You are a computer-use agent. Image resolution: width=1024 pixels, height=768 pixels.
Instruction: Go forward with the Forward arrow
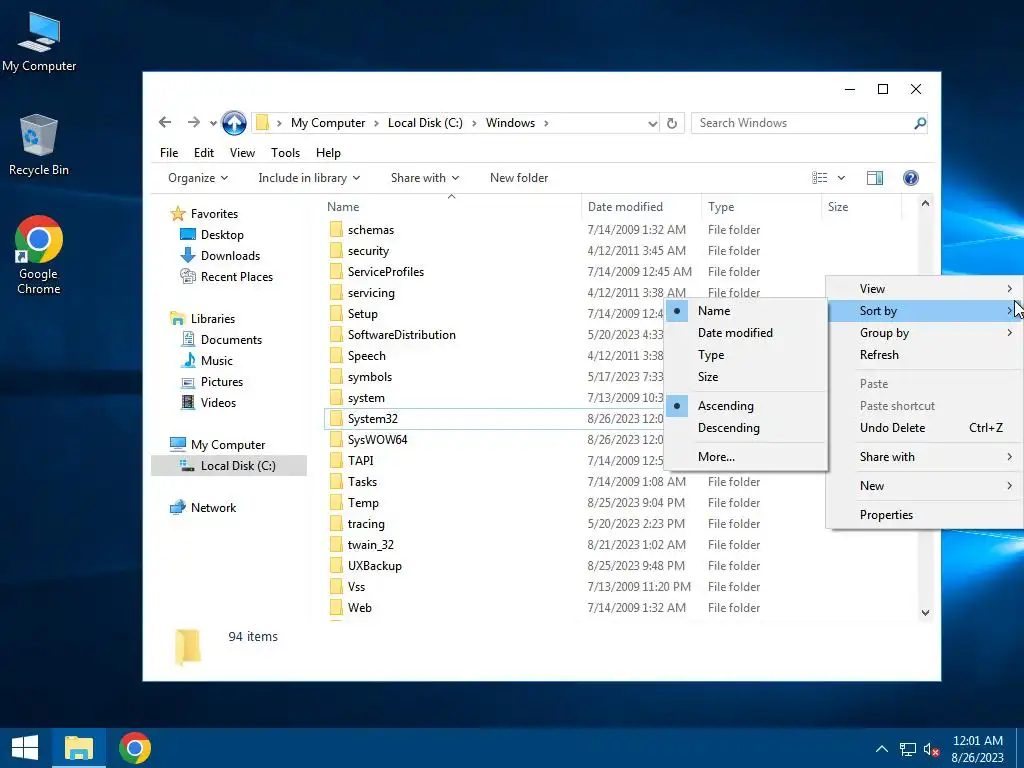point(193,122)
